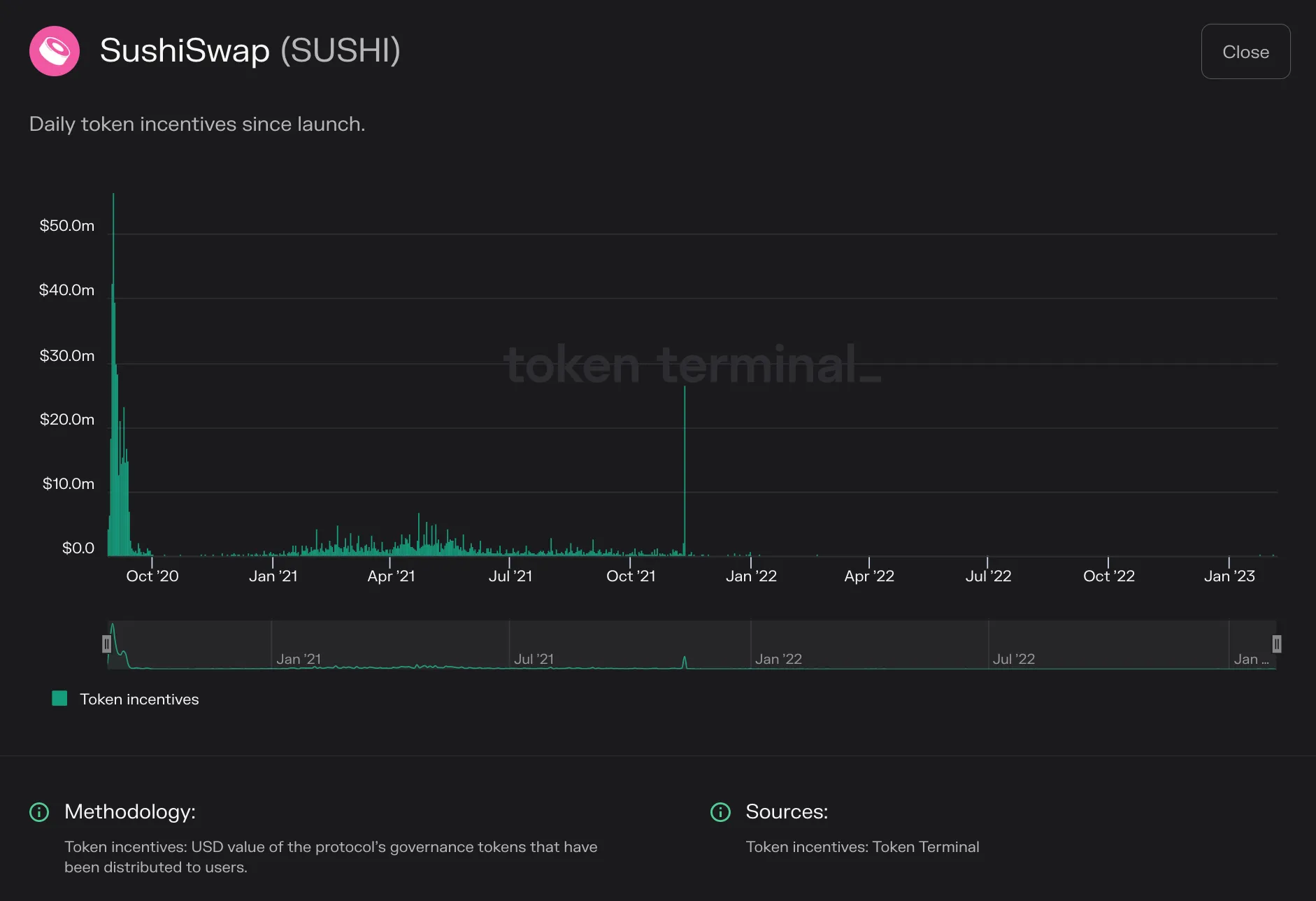Grab the left range slider handle

click(x=106, y=644)
